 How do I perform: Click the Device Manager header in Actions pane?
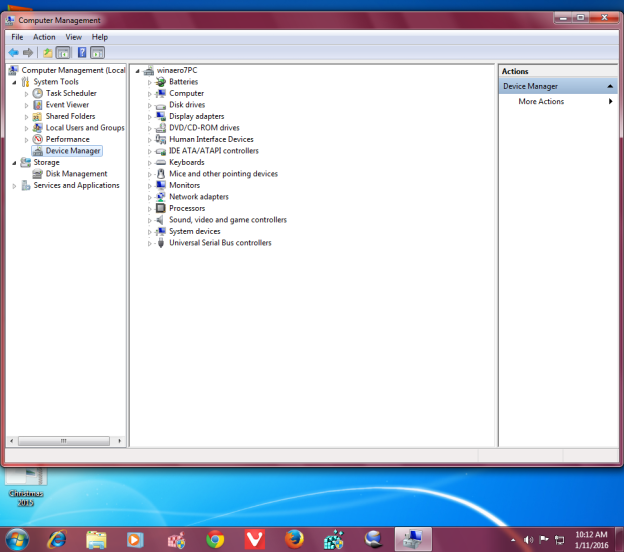[558, 86]
